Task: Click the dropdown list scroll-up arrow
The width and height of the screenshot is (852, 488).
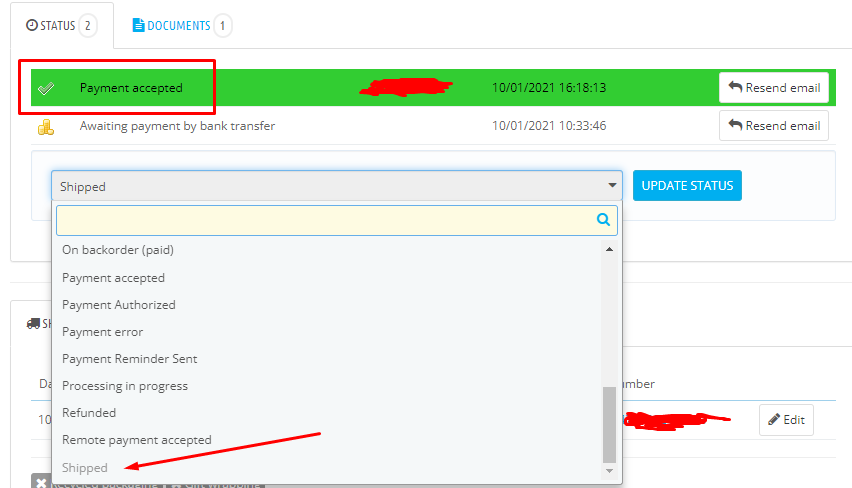Action: [610, 249]
